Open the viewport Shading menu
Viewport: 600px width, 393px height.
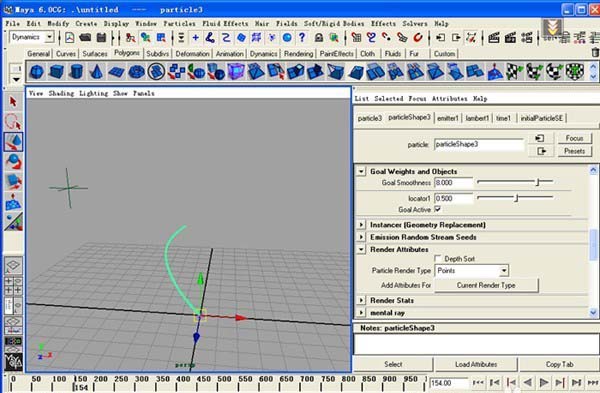[x=61, y=93]
